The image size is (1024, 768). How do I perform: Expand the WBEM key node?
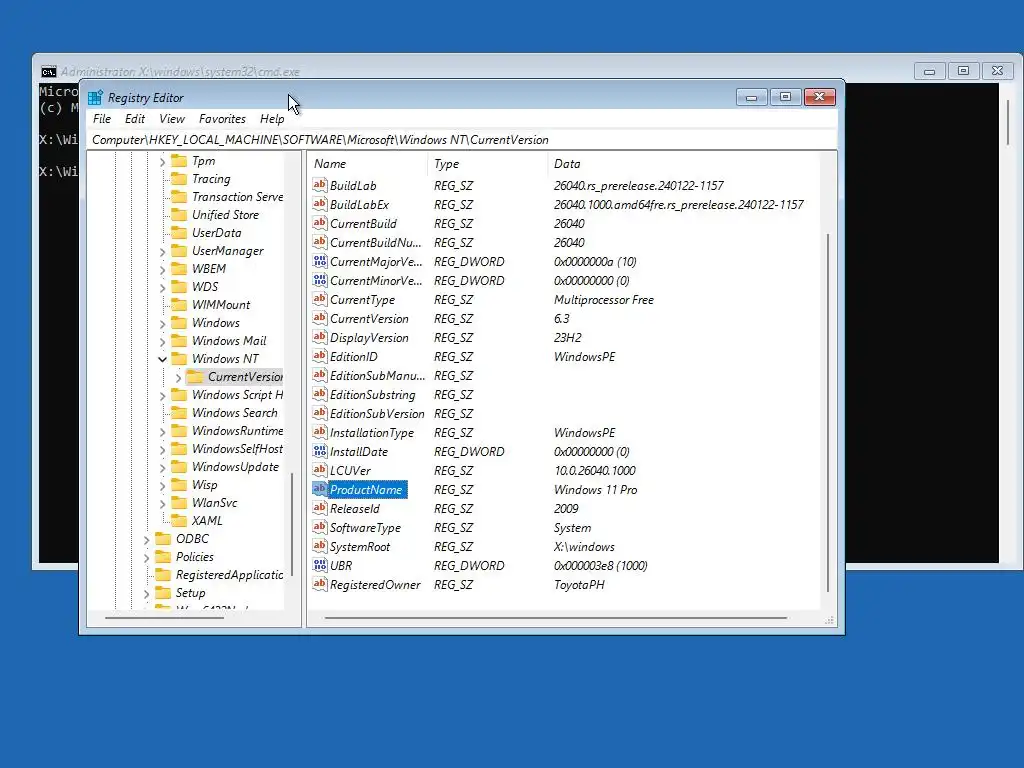tap(163, 268)
